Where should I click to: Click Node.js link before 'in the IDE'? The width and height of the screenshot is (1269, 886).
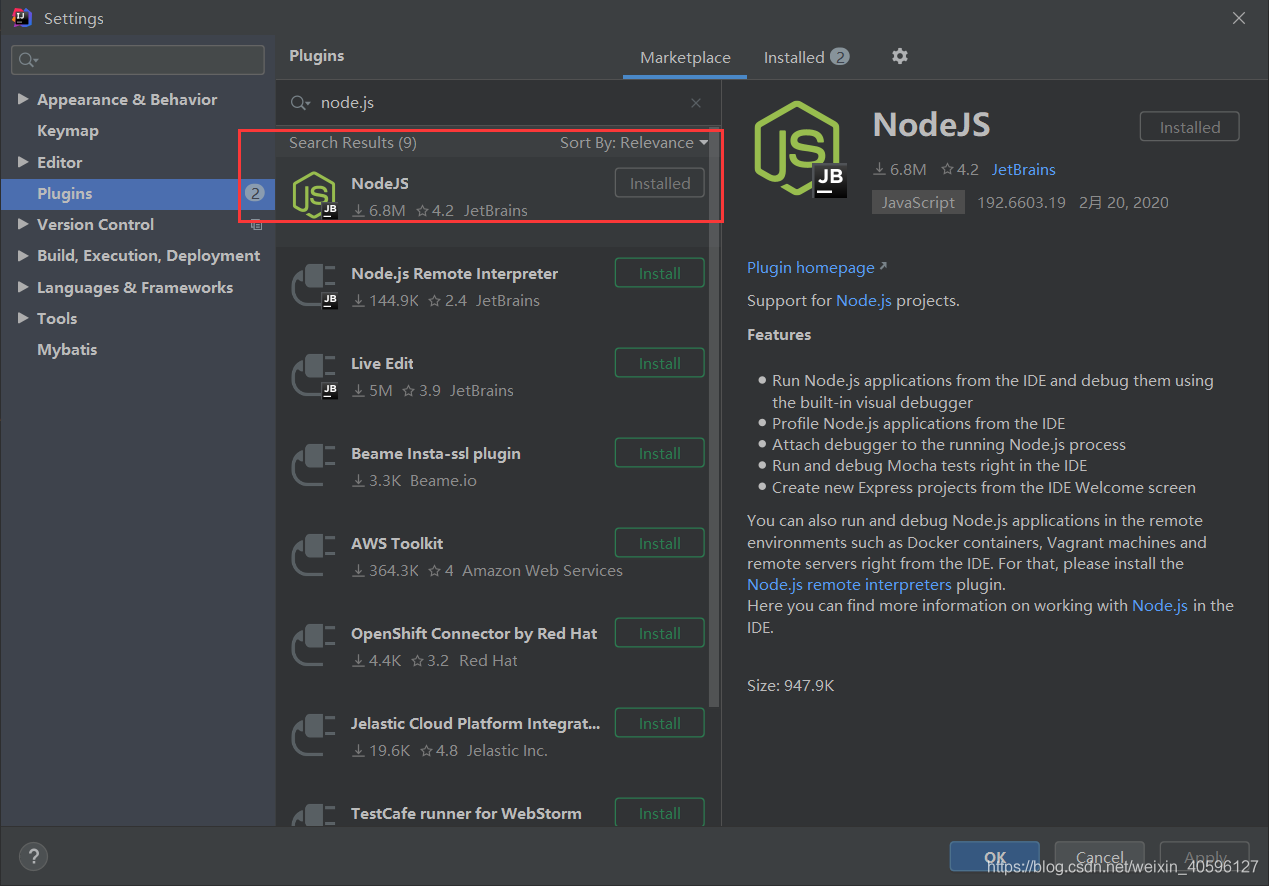pos(1160,606)
